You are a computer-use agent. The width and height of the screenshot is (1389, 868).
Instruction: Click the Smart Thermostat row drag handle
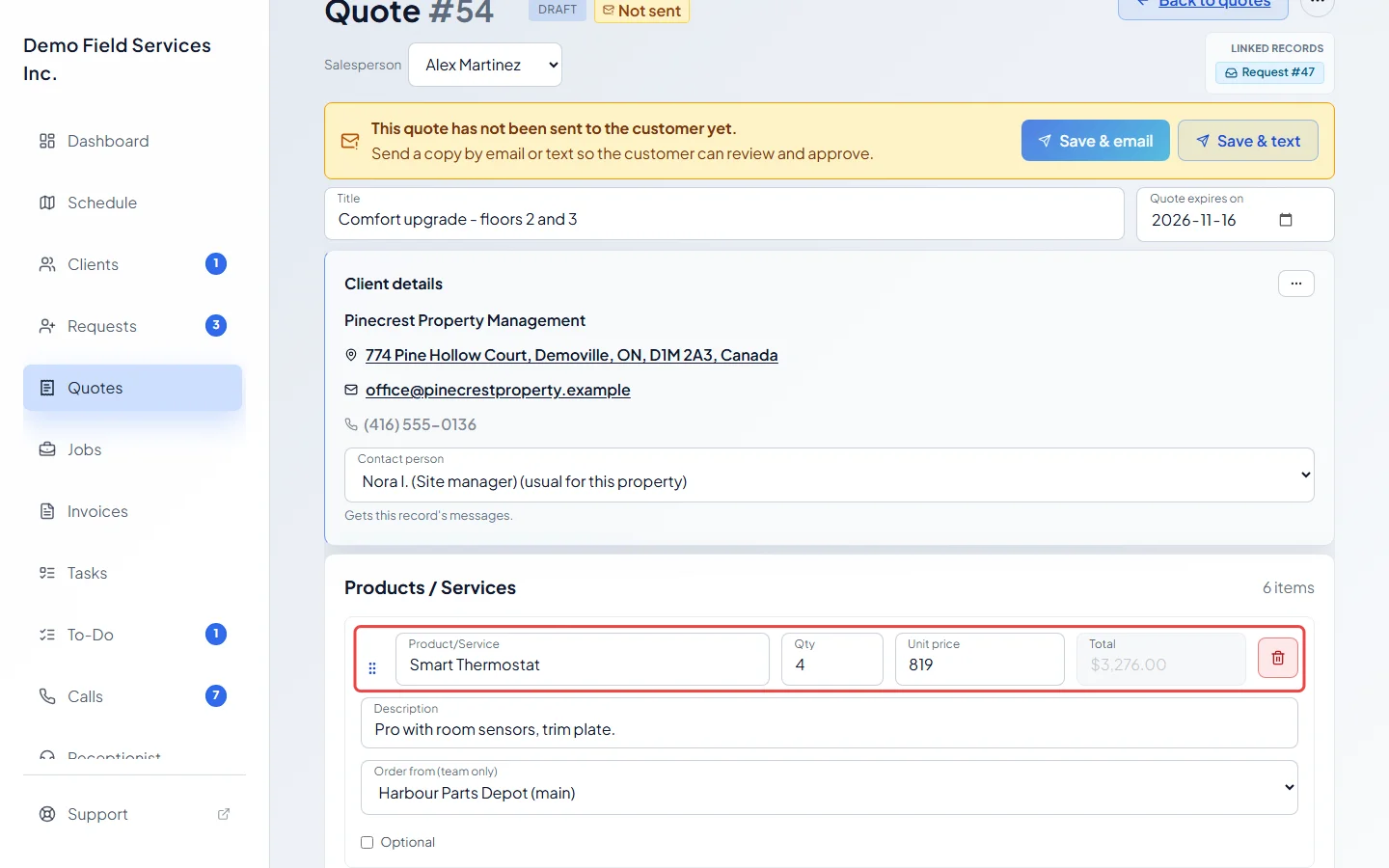(372, 667)
